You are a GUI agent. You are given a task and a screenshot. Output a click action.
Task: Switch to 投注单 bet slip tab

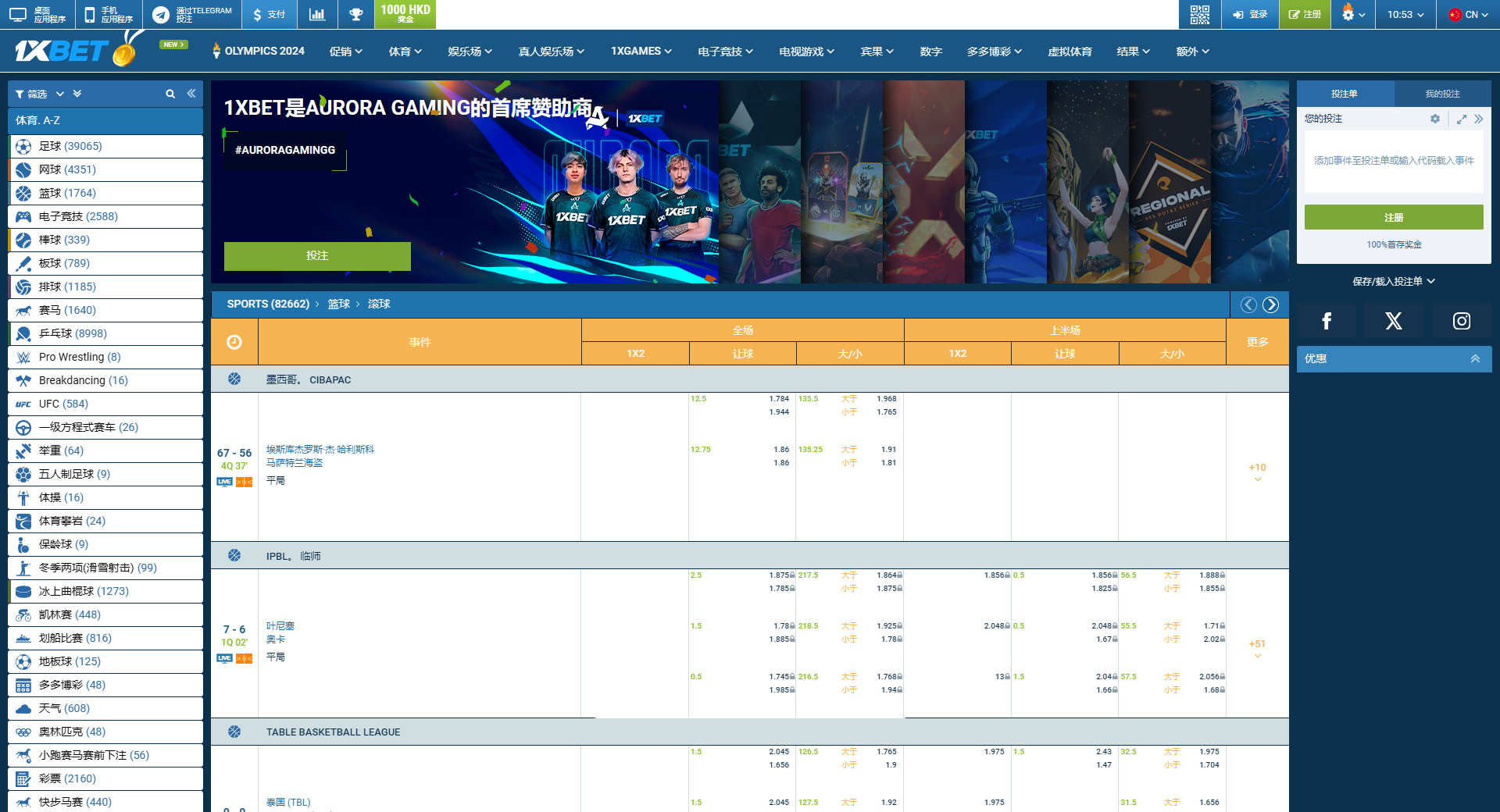1345,94
